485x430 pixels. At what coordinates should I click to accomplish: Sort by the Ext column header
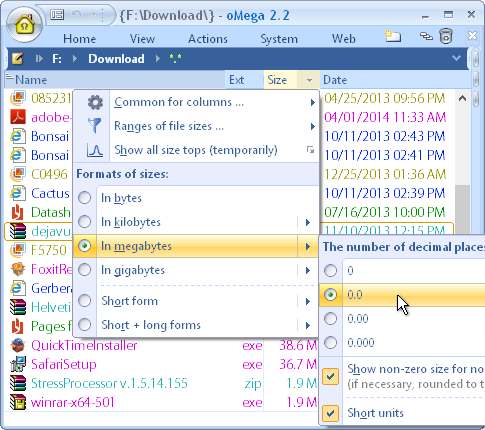(x=245, y=80)
